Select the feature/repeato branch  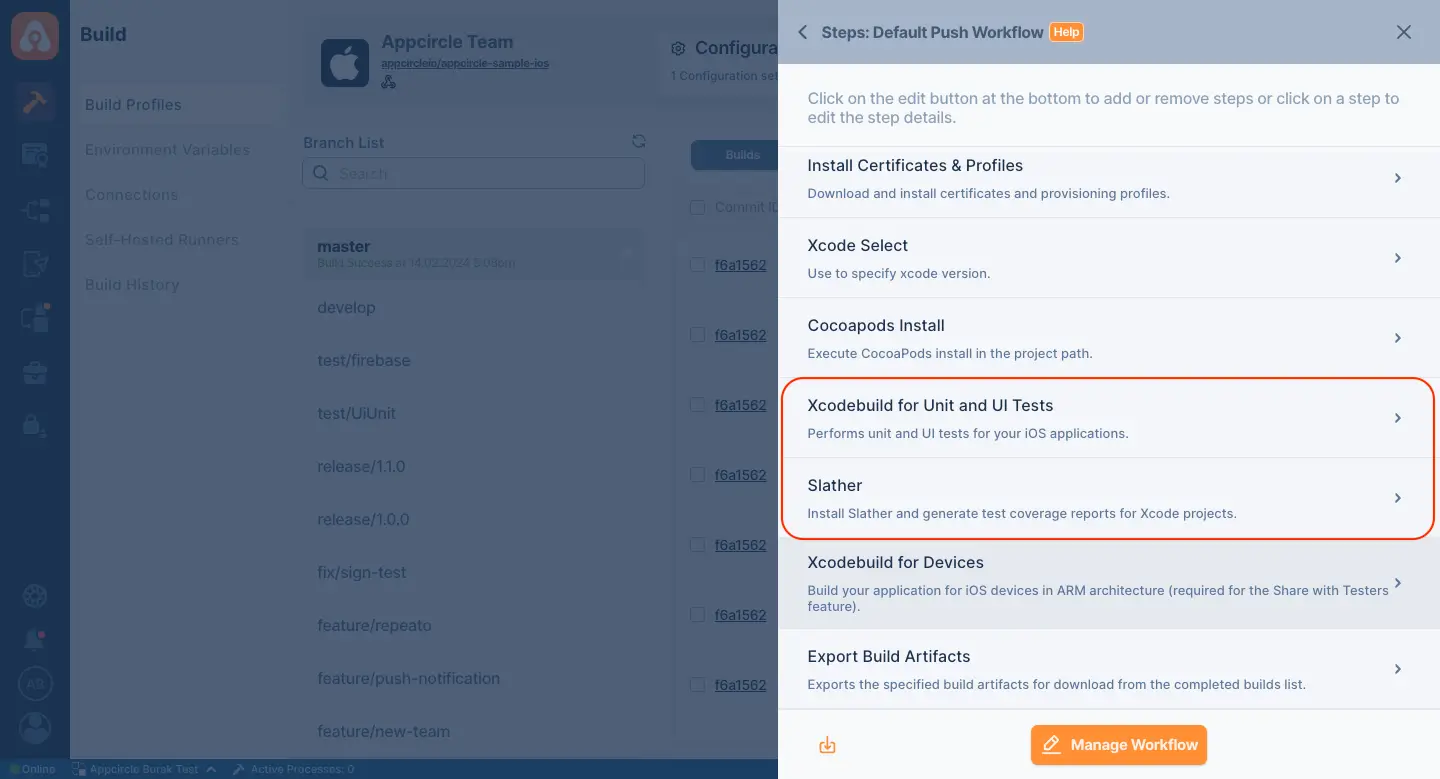tap(374, 625)
